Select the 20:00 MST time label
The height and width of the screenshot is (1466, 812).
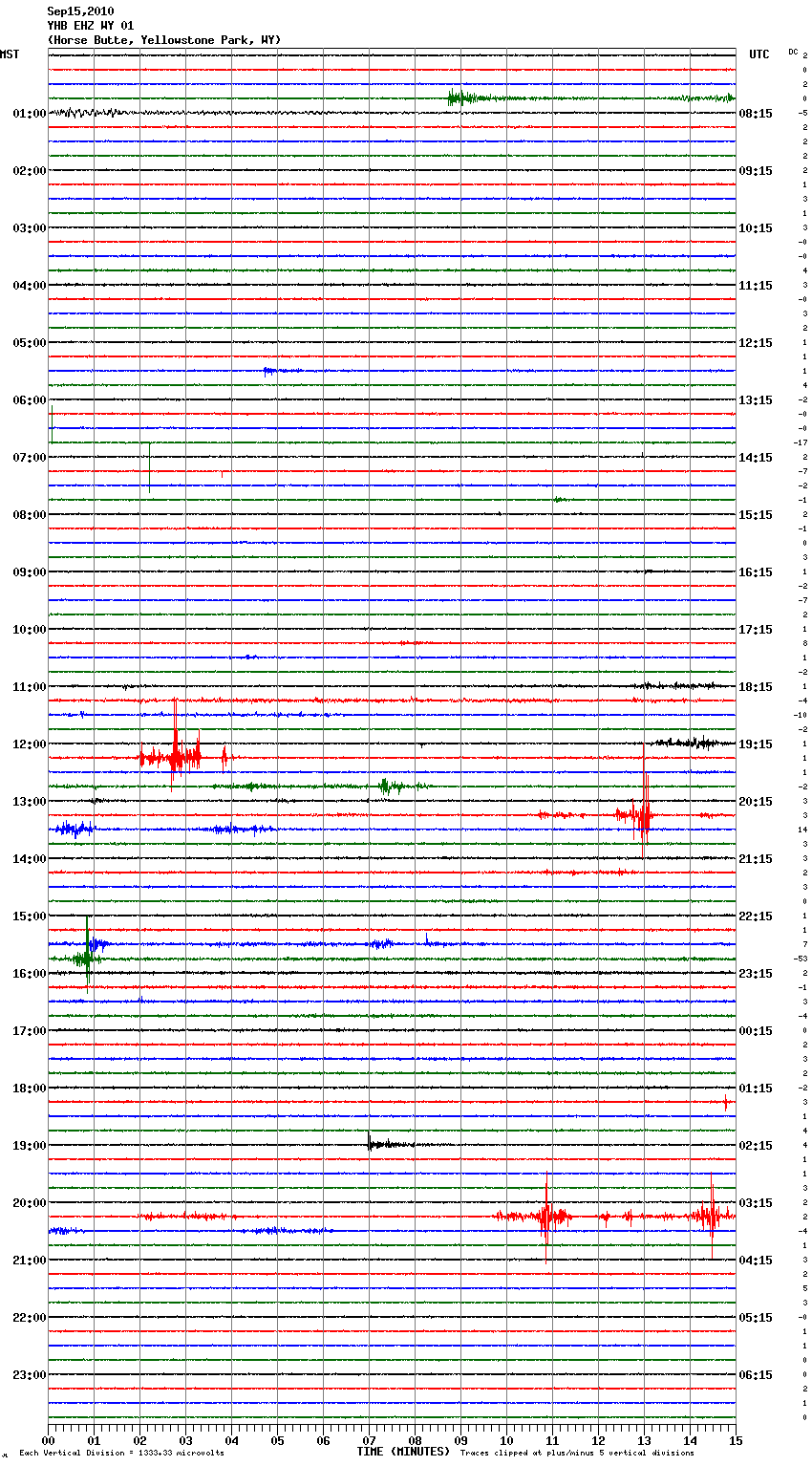(30, 1203)
